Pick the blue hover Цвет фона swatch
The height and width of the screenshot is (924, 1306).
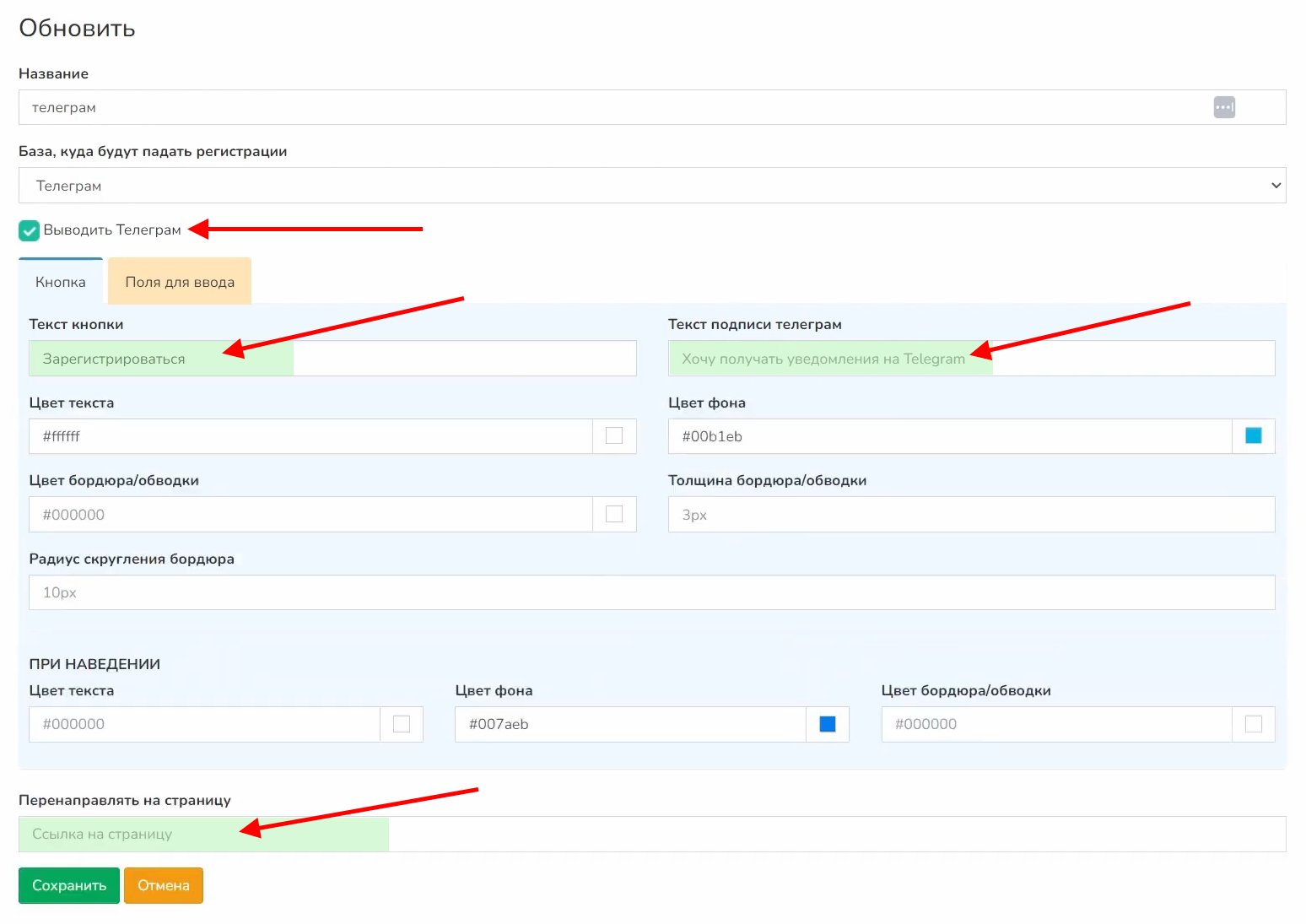(x=828, y=724)
